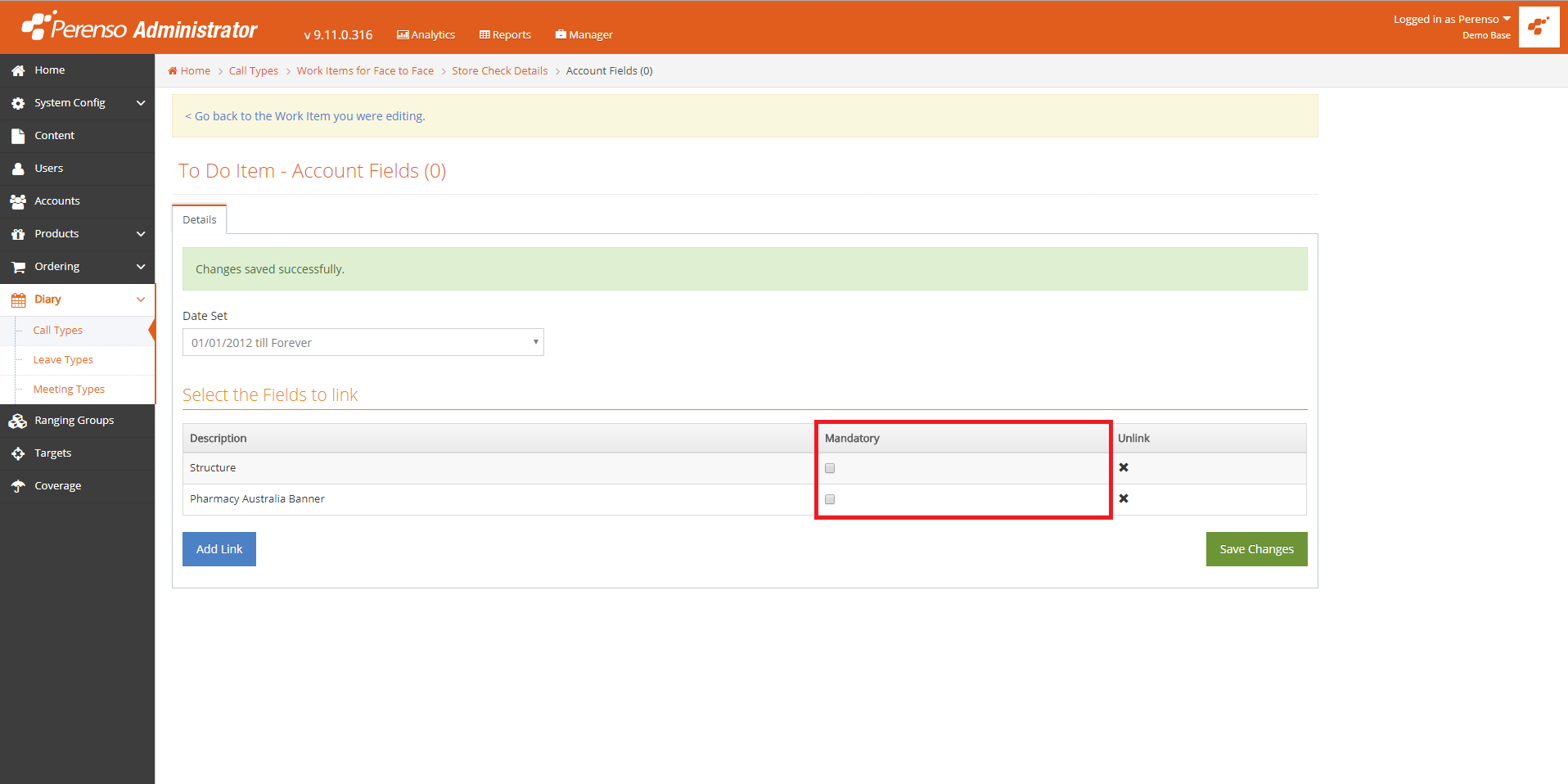The image size is (1568, 784).
Task: Click the Home house icon in sidebar
Action: pos(18,70)
